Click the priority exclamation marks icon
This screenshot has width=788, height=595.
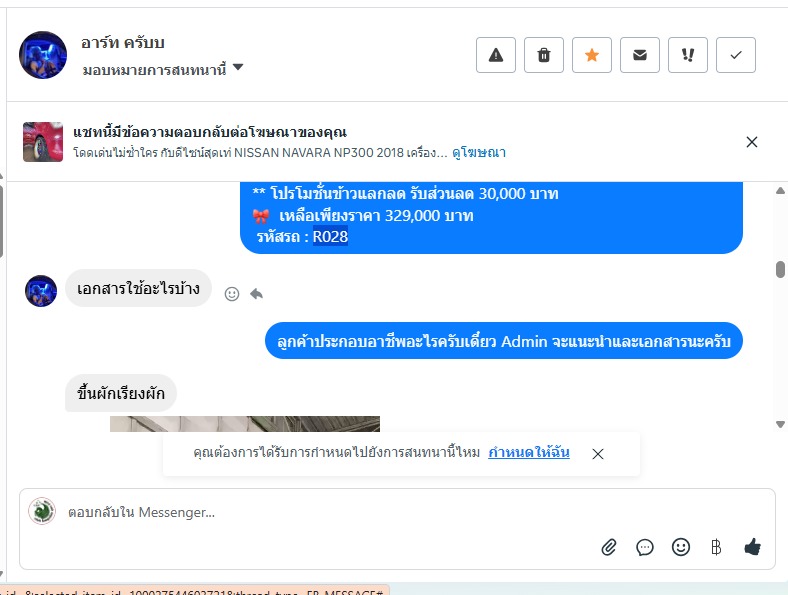(687, 55)
